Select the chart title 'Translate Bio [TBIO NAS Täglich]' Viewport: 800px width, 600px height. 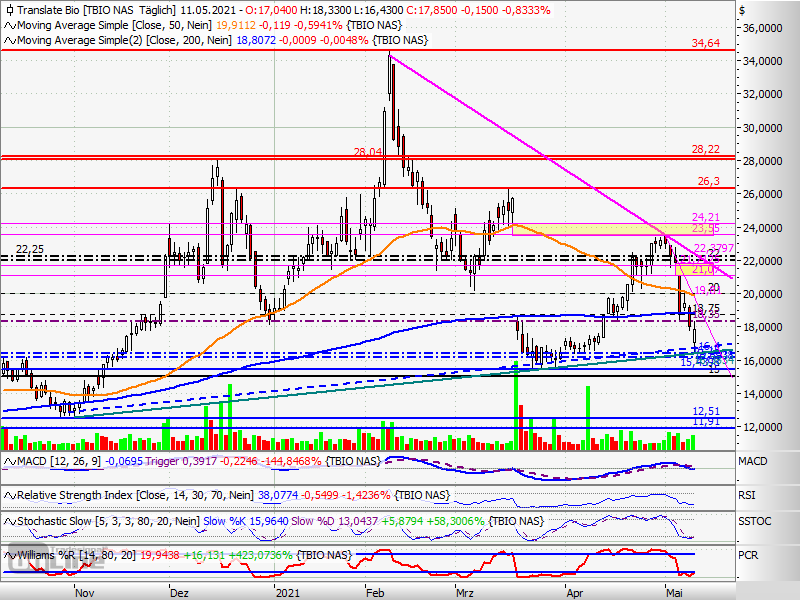pos(96,10)
